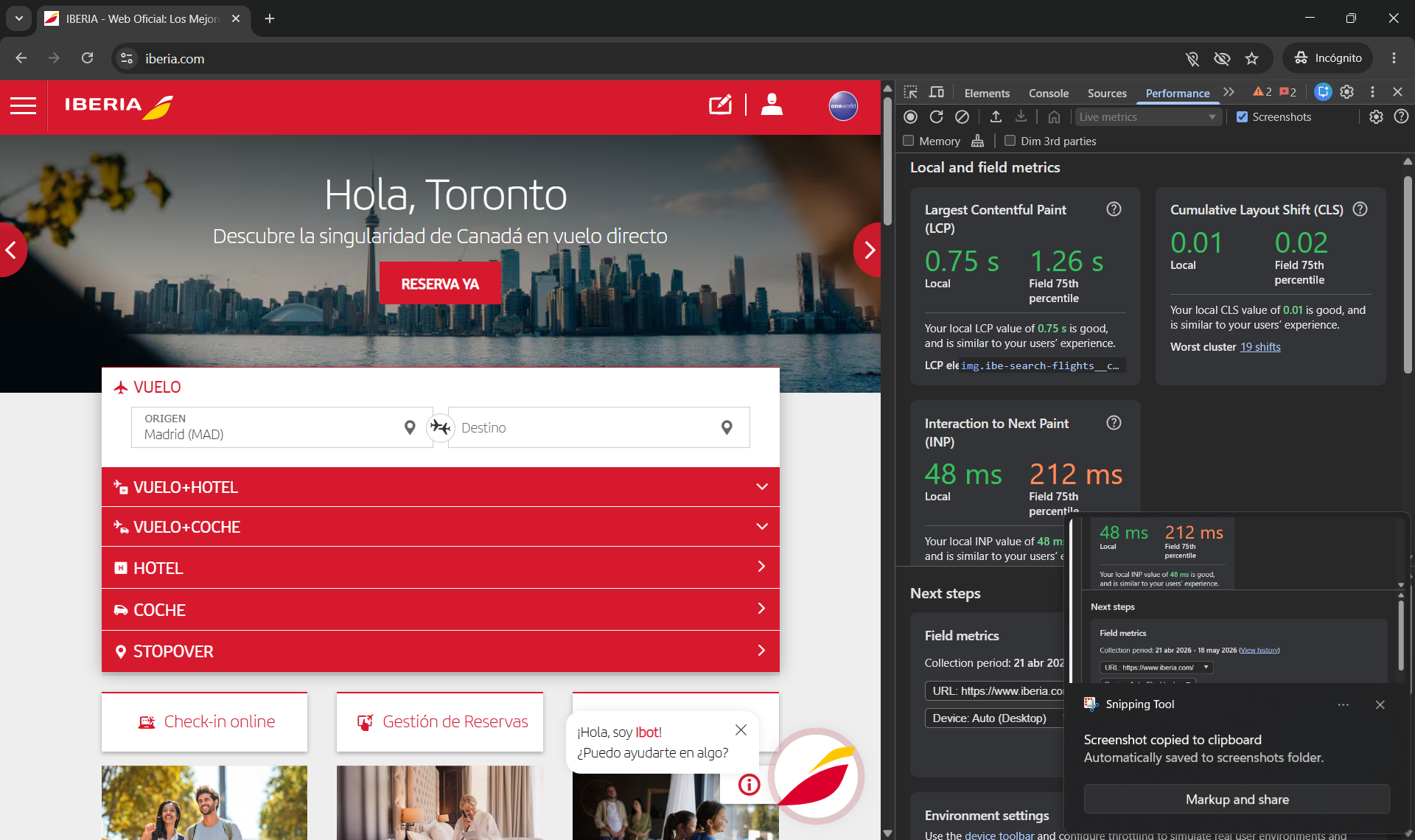Select the VUELO flight tab
This screenshot has width=1415, height=840.
pyautogui.click(x=147, y=387)
